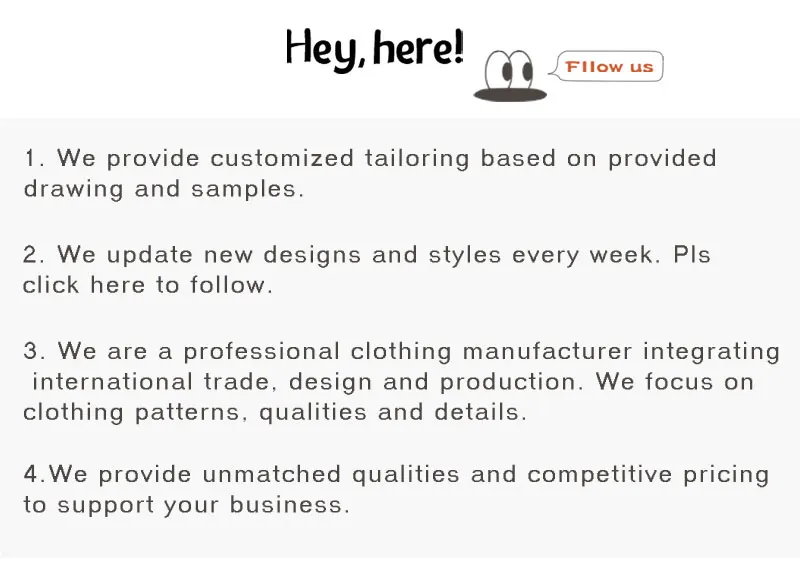Click the line starting '1. We provide customized tailoring'
Viewport: 800px width, 576px height.
click(x=370, y=158)
